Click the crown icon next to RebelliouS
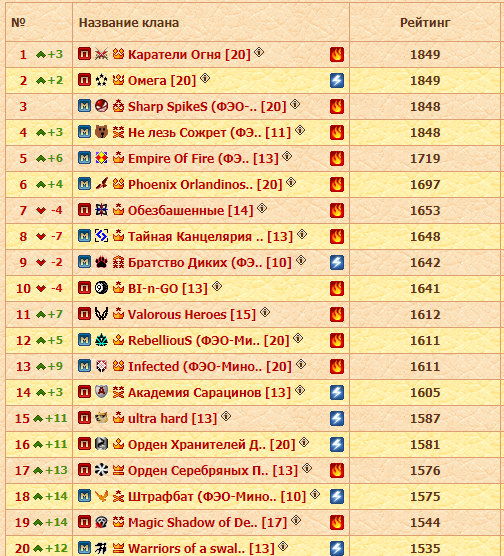504x556 pixels. pos(118,340)
